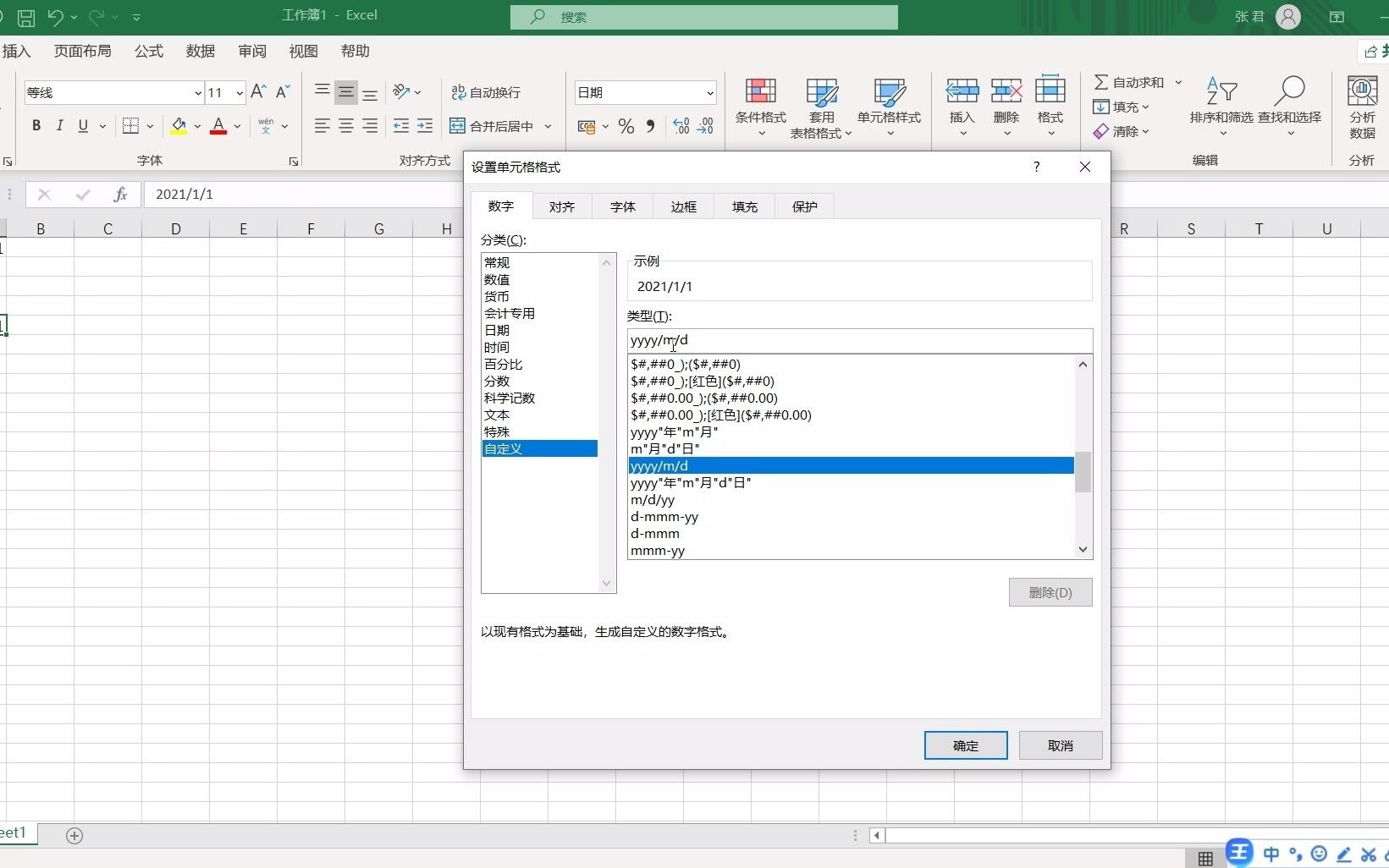Select the m/d/yy format in the list
Image resolution: width=1389 pixels, height=868 pixels.
[652, 500]
